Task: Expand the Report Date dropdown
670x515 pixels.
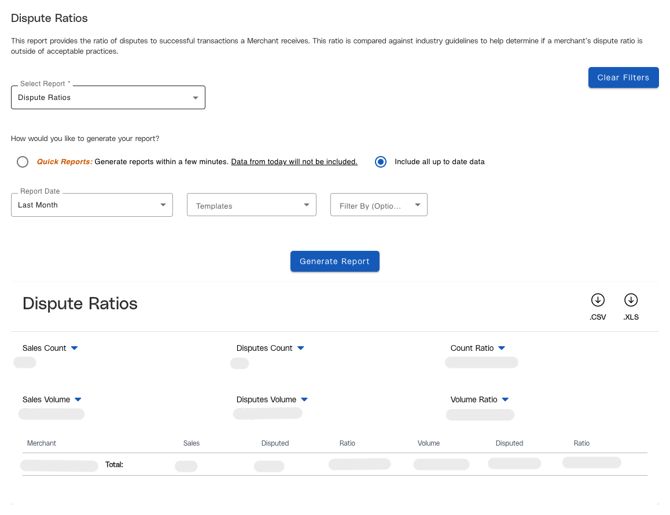Action: coord(92,205)
